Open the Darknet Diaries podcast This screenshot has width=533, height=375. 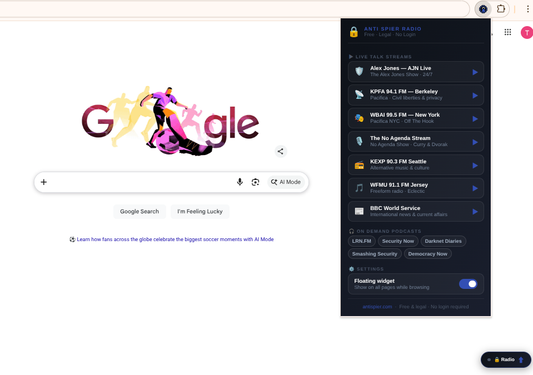pos(443,241)
